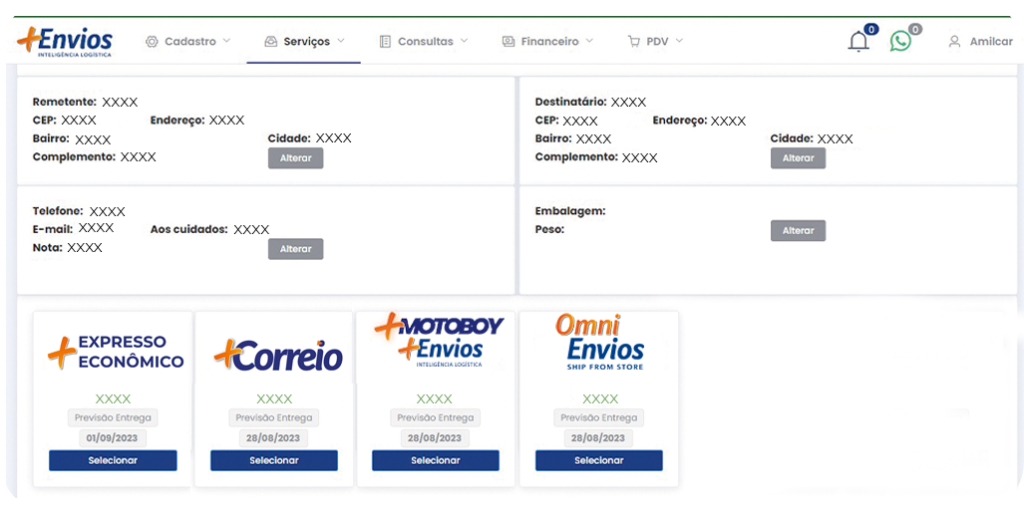1024x513 pixels.
Task: Expand the Consultas menu chevron
Action: pyautogui.click(x=464, y=40)
